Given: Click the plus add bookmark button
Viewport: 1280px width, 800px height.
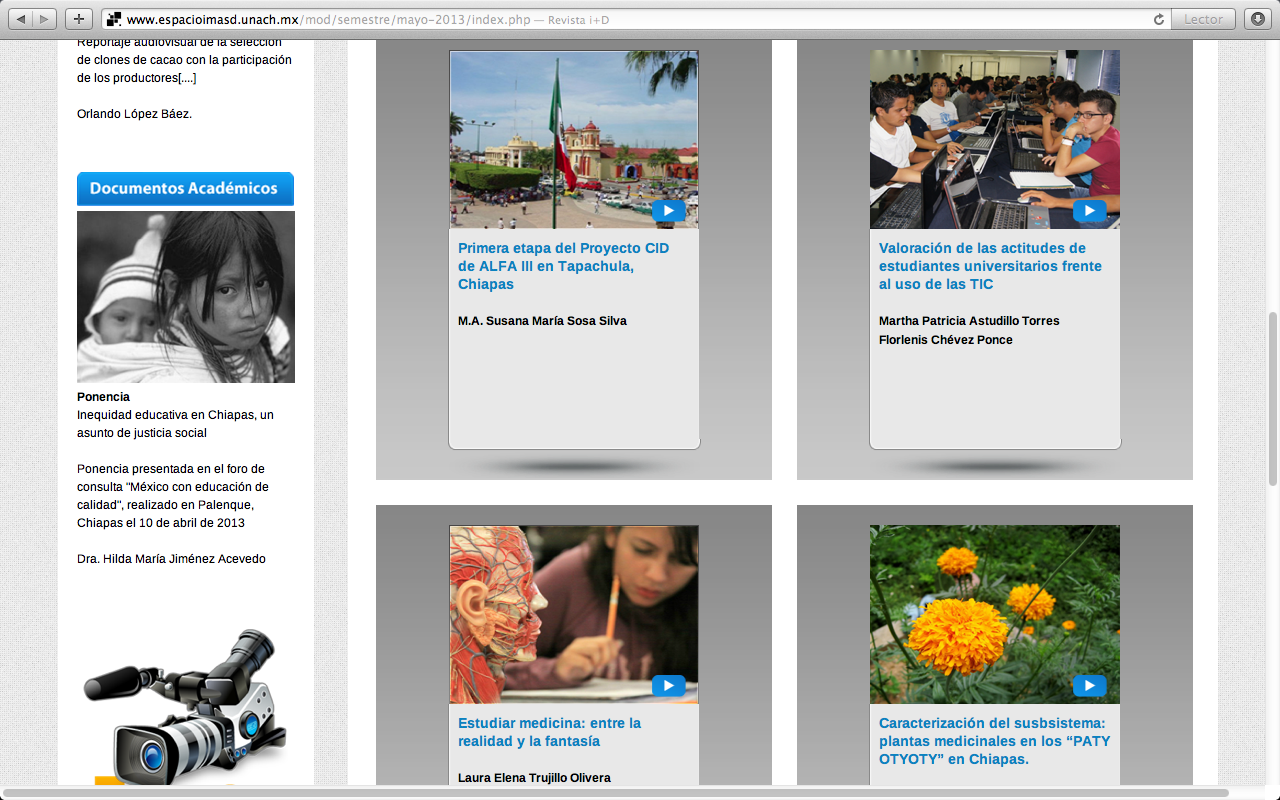Looking at the screenshot, I should point(79,19).
